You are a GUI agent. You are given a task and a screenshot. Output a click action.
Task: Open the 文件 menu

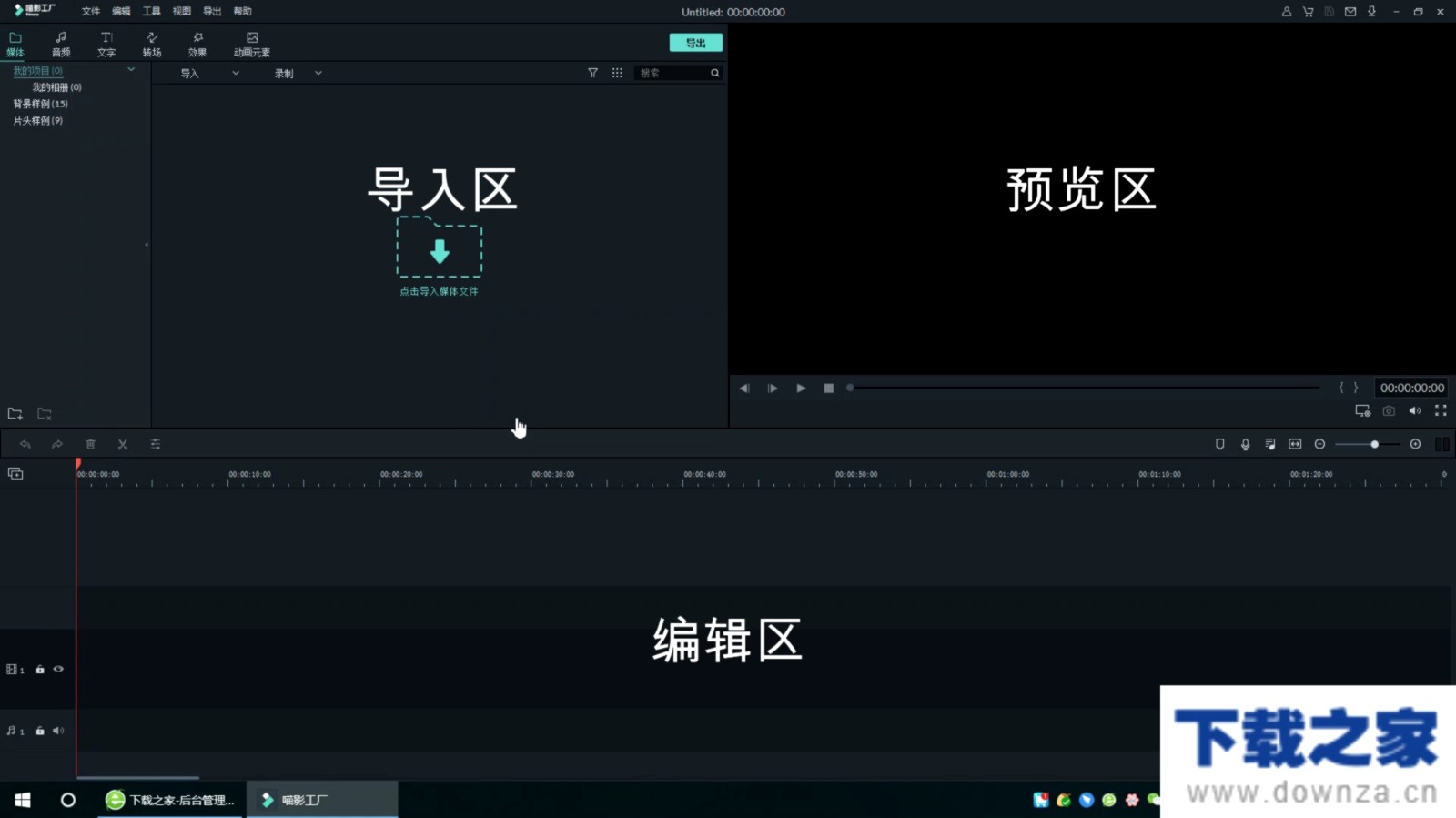coord(91,12)
